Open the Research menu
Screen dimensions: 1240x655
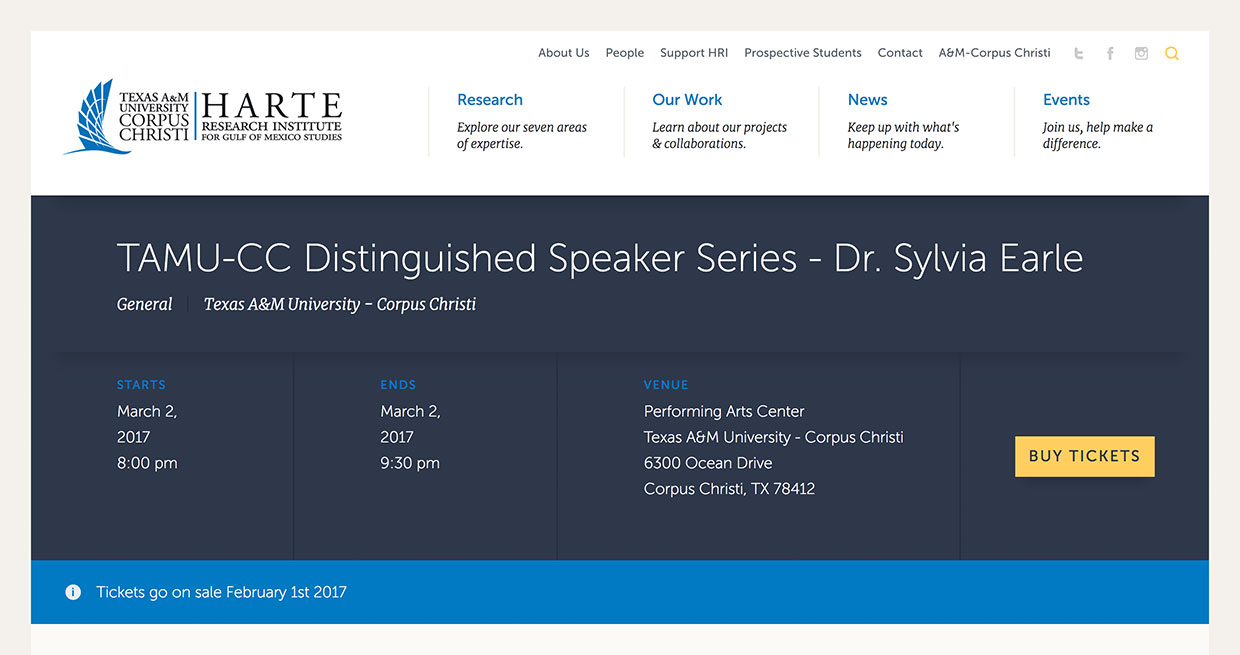[490, 100]
